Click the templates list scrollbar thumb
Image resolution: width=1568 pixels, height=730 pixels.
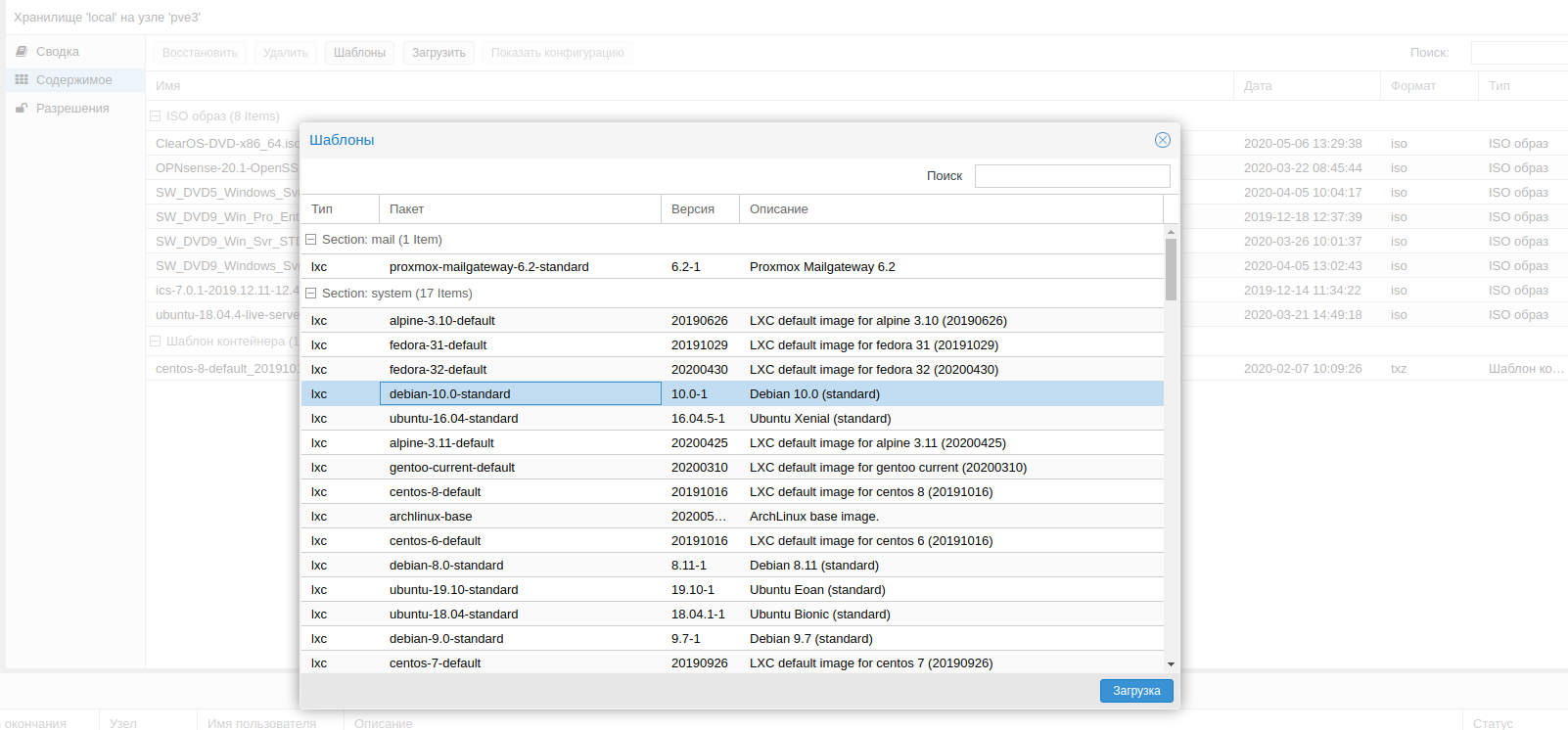1171,269
